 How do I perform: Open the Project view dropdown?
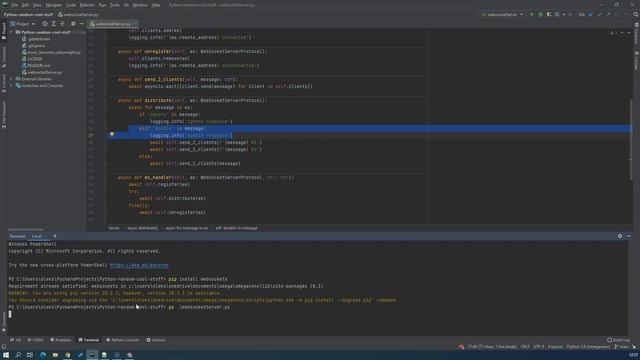[x=23, y=24]
